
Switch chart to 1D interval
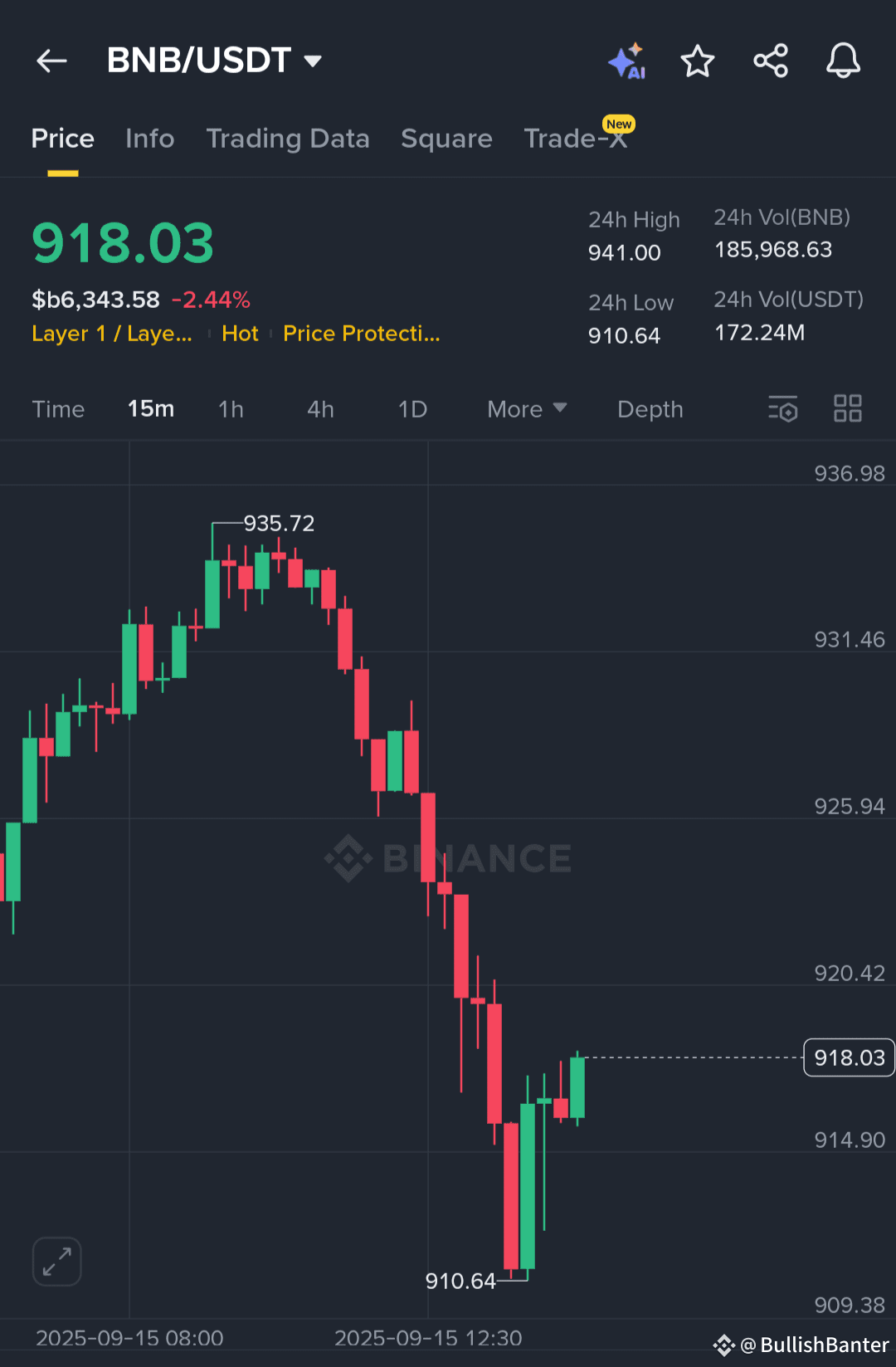[x=412, y=408]
